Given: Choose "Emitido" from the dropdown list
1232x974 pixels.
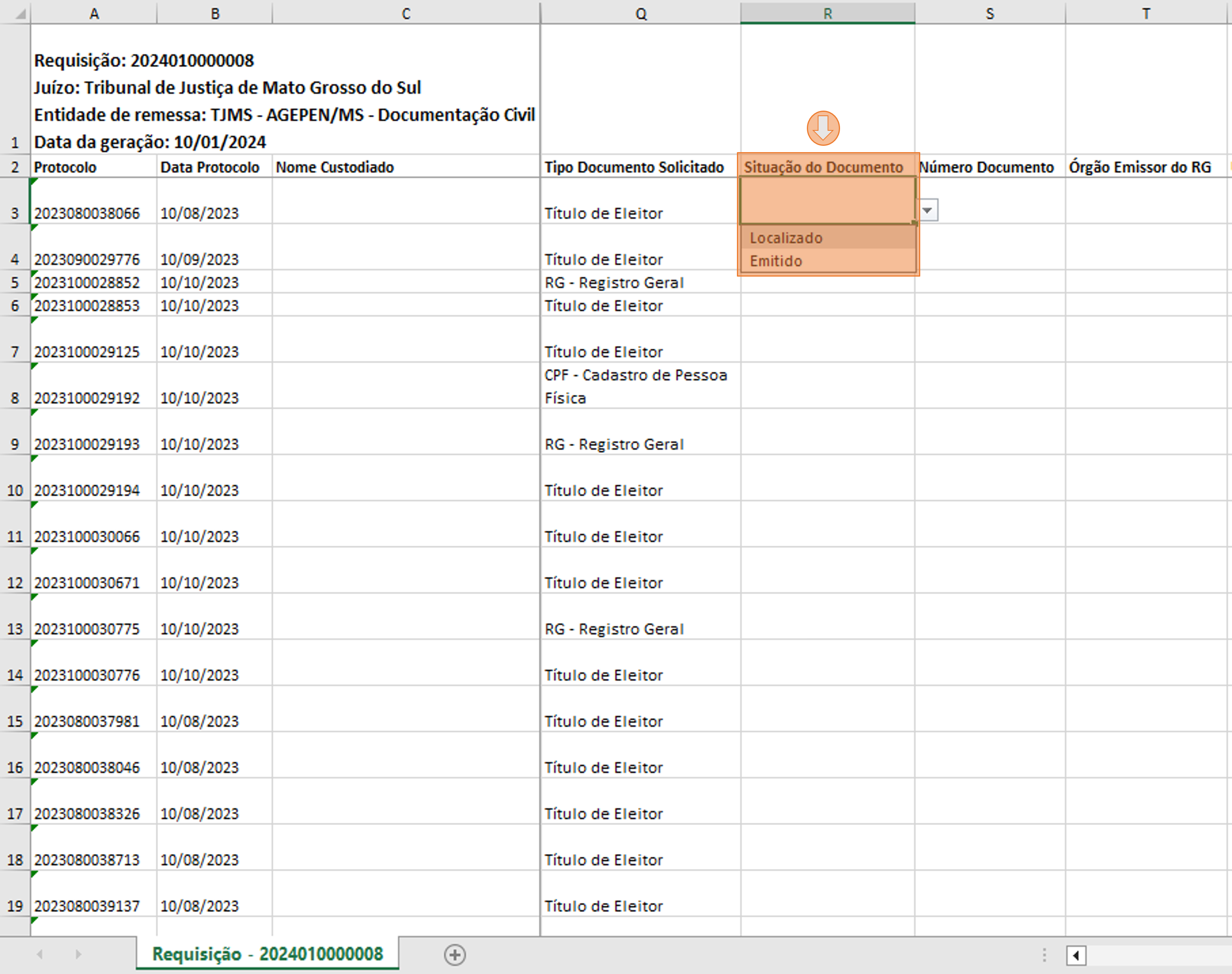Looking at the screenshot, I should click(828, 261).
